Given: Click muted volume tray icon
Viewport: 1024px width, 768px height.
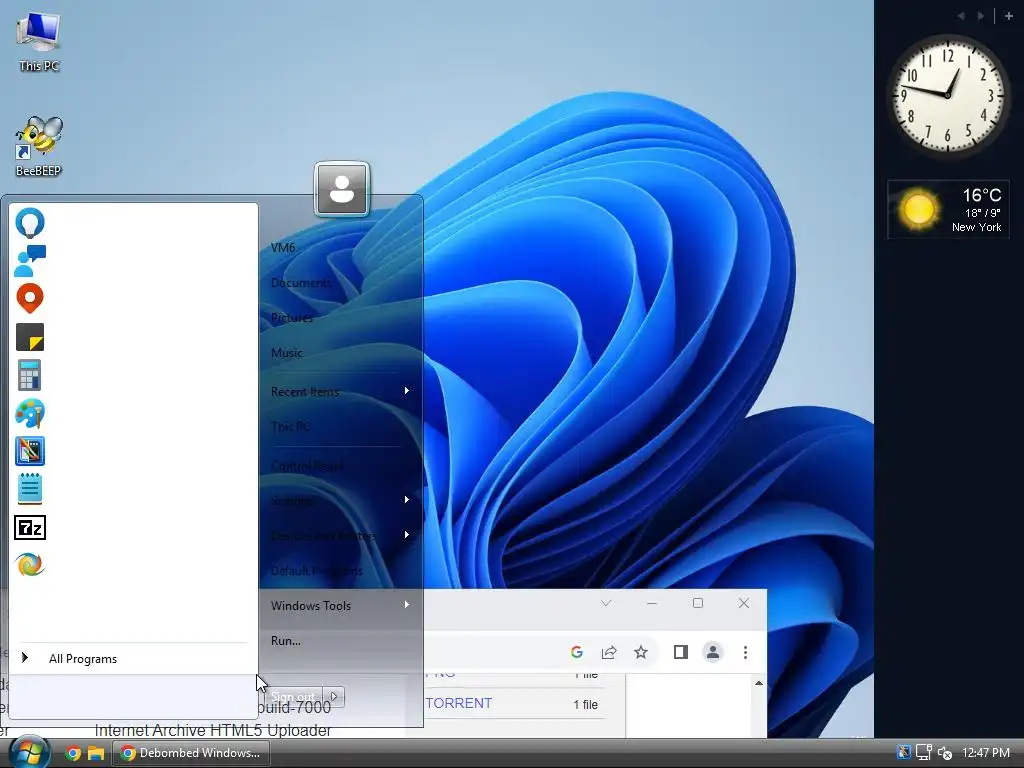Looking at the screenshot, I should click(944, 753).
